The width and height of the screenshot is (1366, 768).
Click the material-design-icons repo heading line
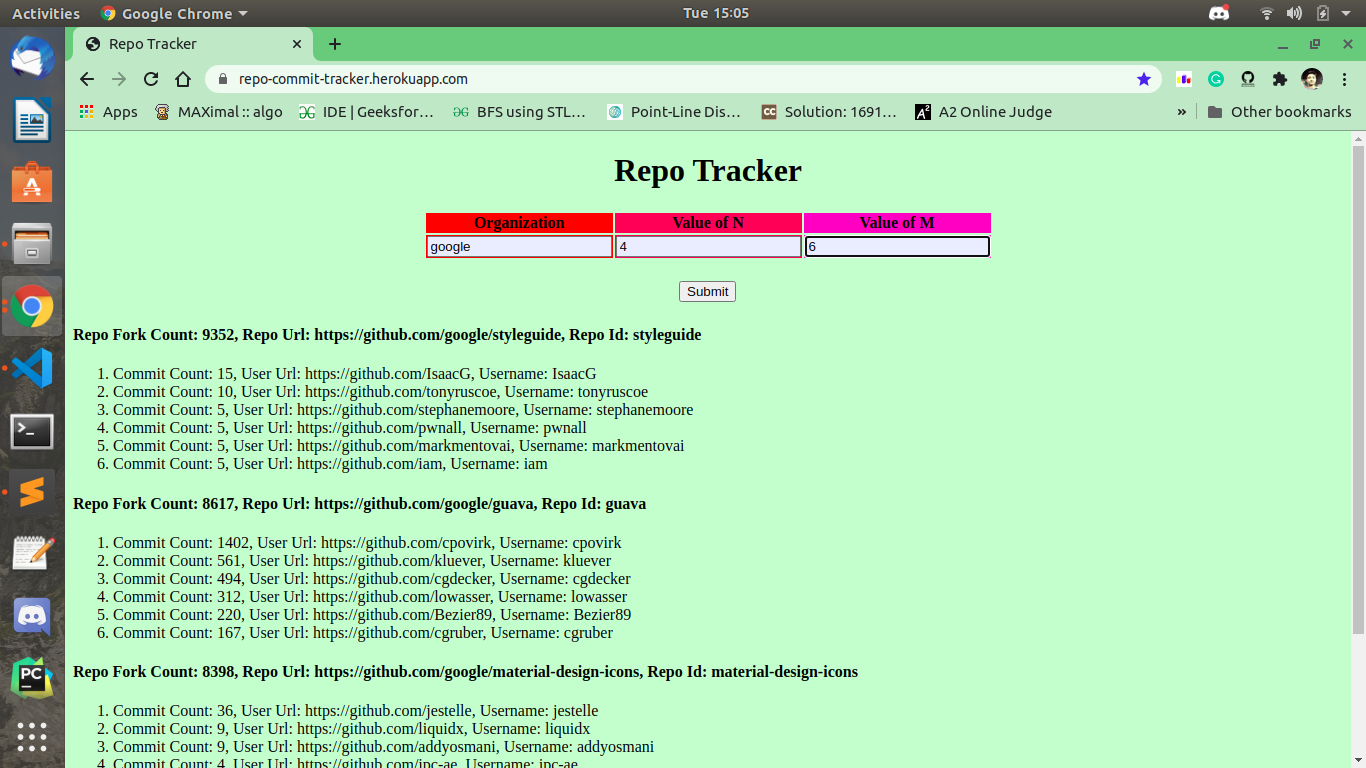coord(465,672)
